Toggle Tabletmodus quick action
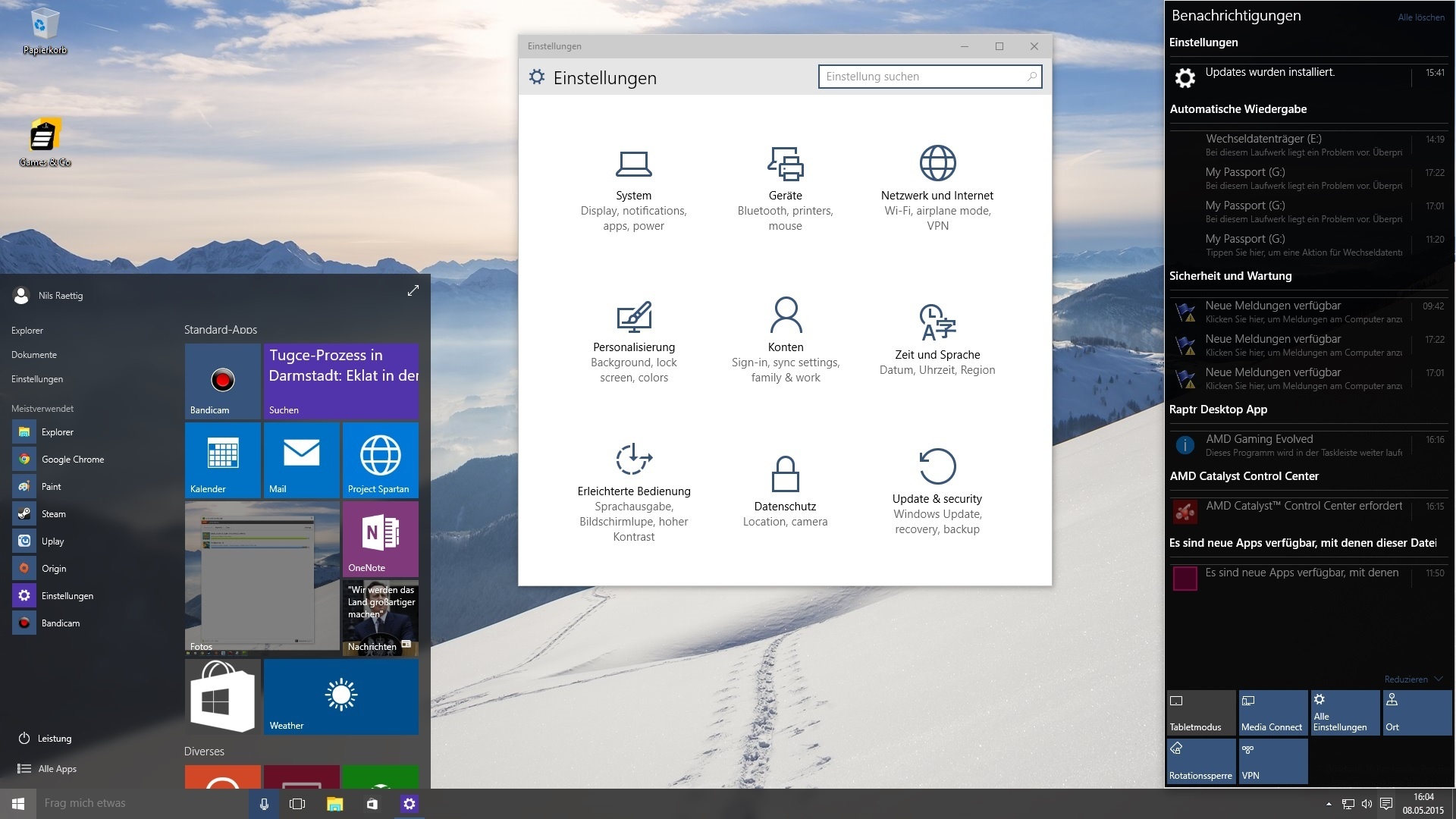Viewport: 1456px width, 819px height. [x=1201, y=713]
